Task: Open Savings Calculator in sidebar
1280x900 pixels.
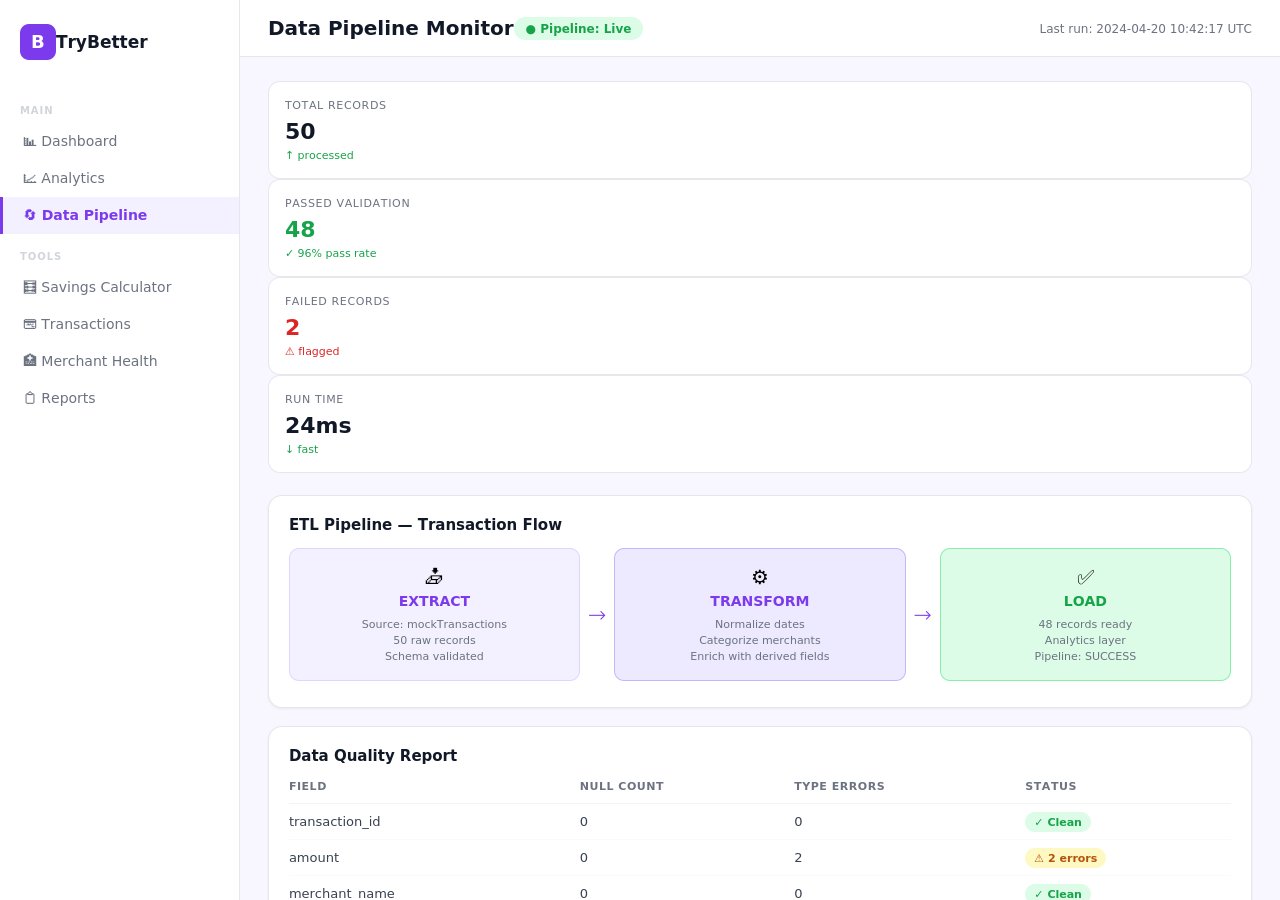Action: point(106,288)
